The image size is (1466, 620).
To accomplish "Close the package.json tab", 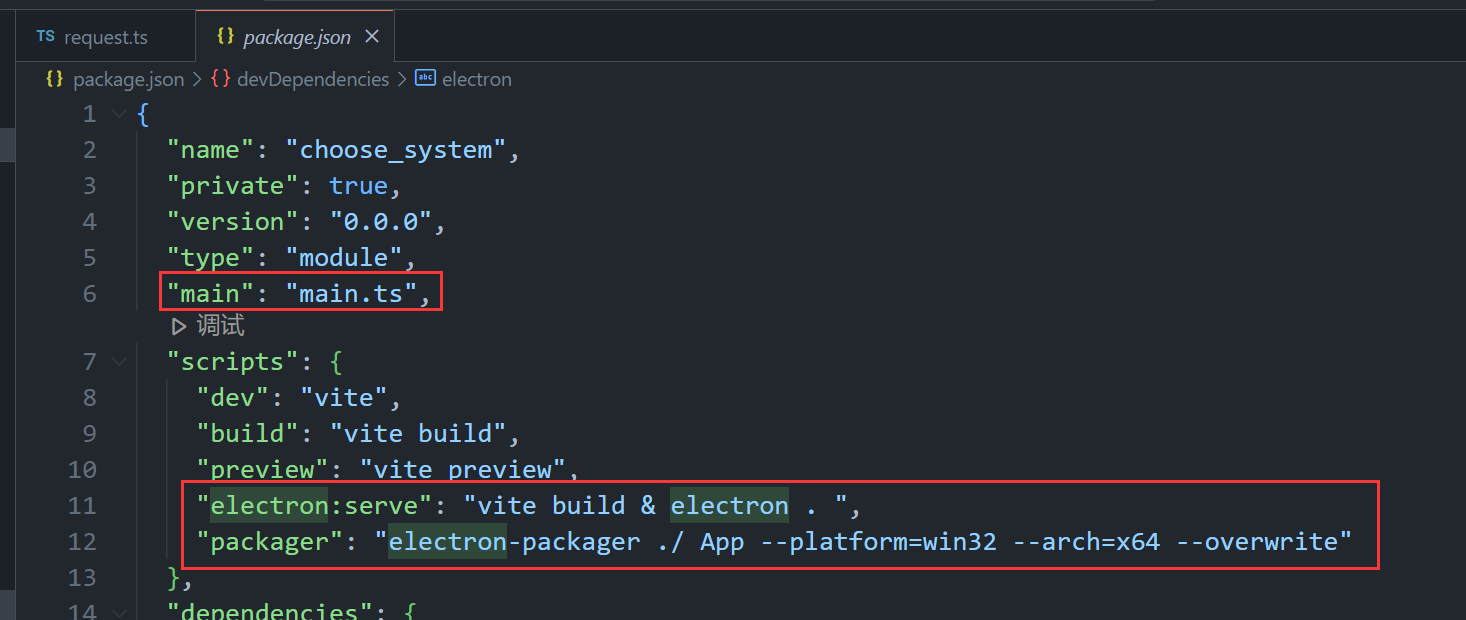I will [x=372, y=36].
